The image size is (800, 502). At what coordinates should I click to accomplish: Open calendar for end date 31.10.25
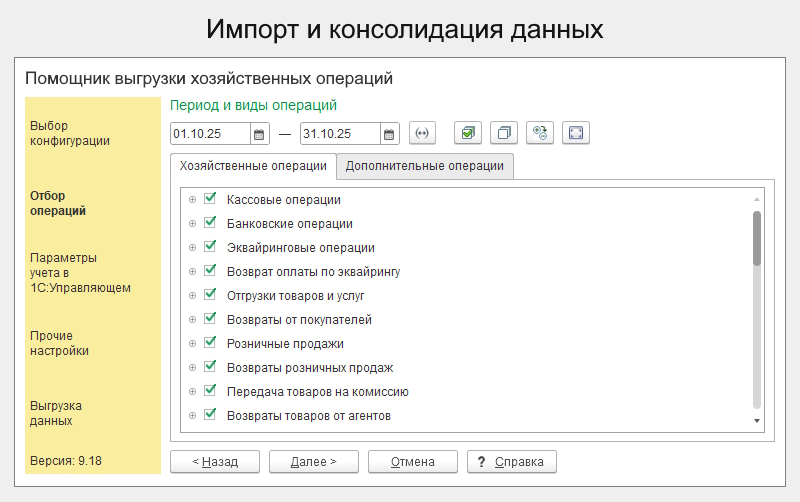tap(390, 133)
